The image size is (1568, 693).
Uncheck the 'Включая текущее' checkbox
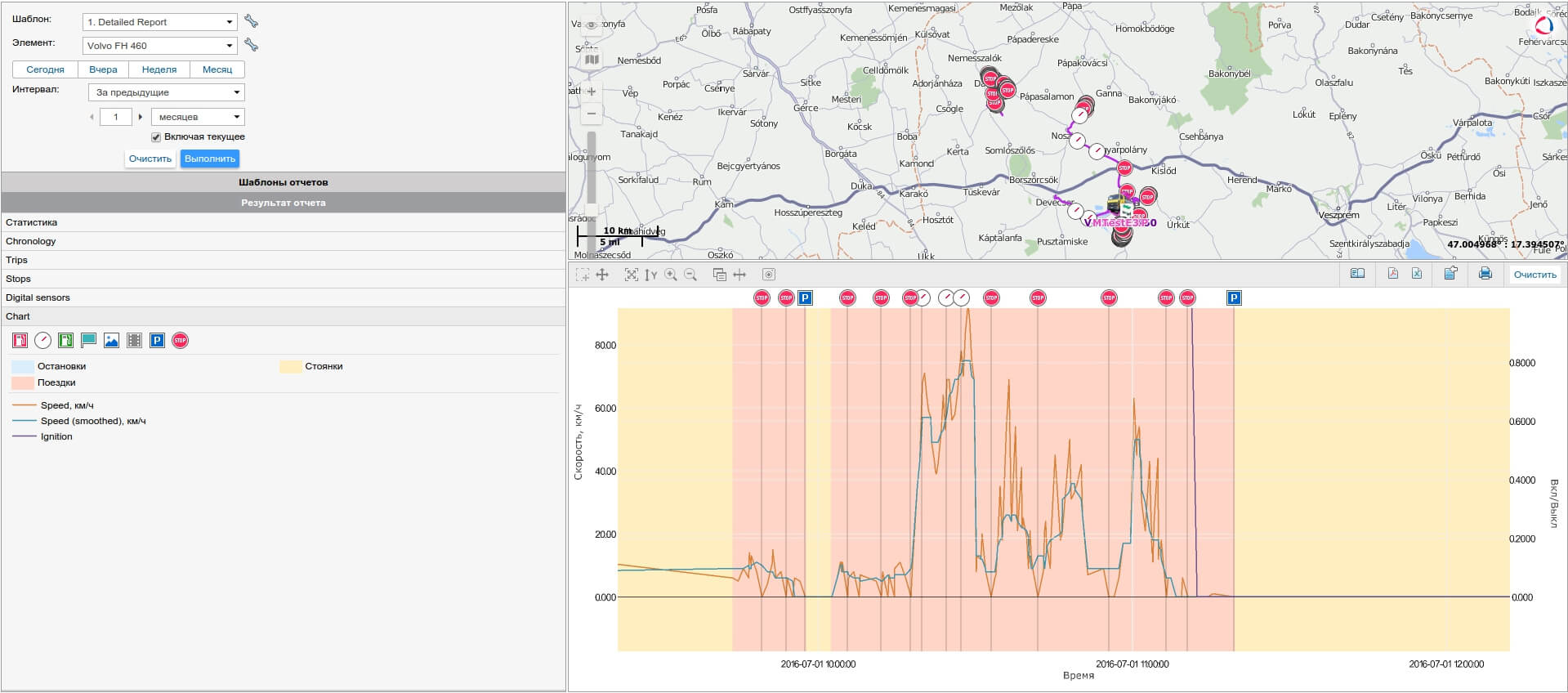pyautogui.click(x=156, y=137)
